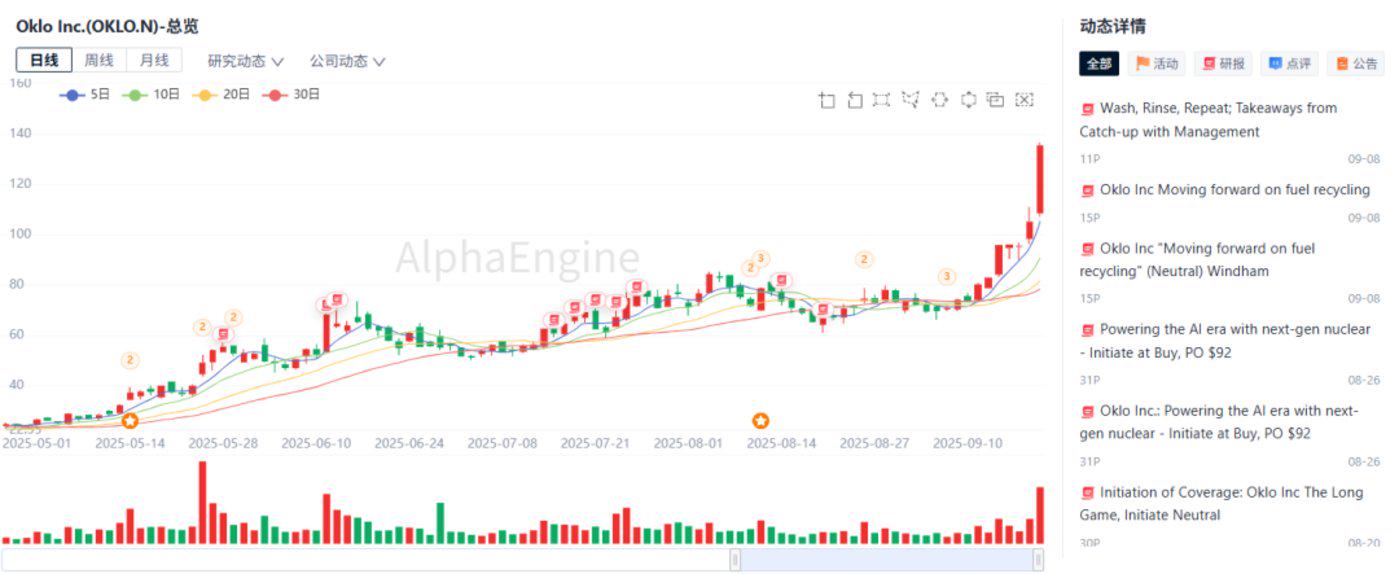Select the horizontal brush selection tool
This screenshot has height=574, width=1399.
pyautogui.click(x=939, y=100)
